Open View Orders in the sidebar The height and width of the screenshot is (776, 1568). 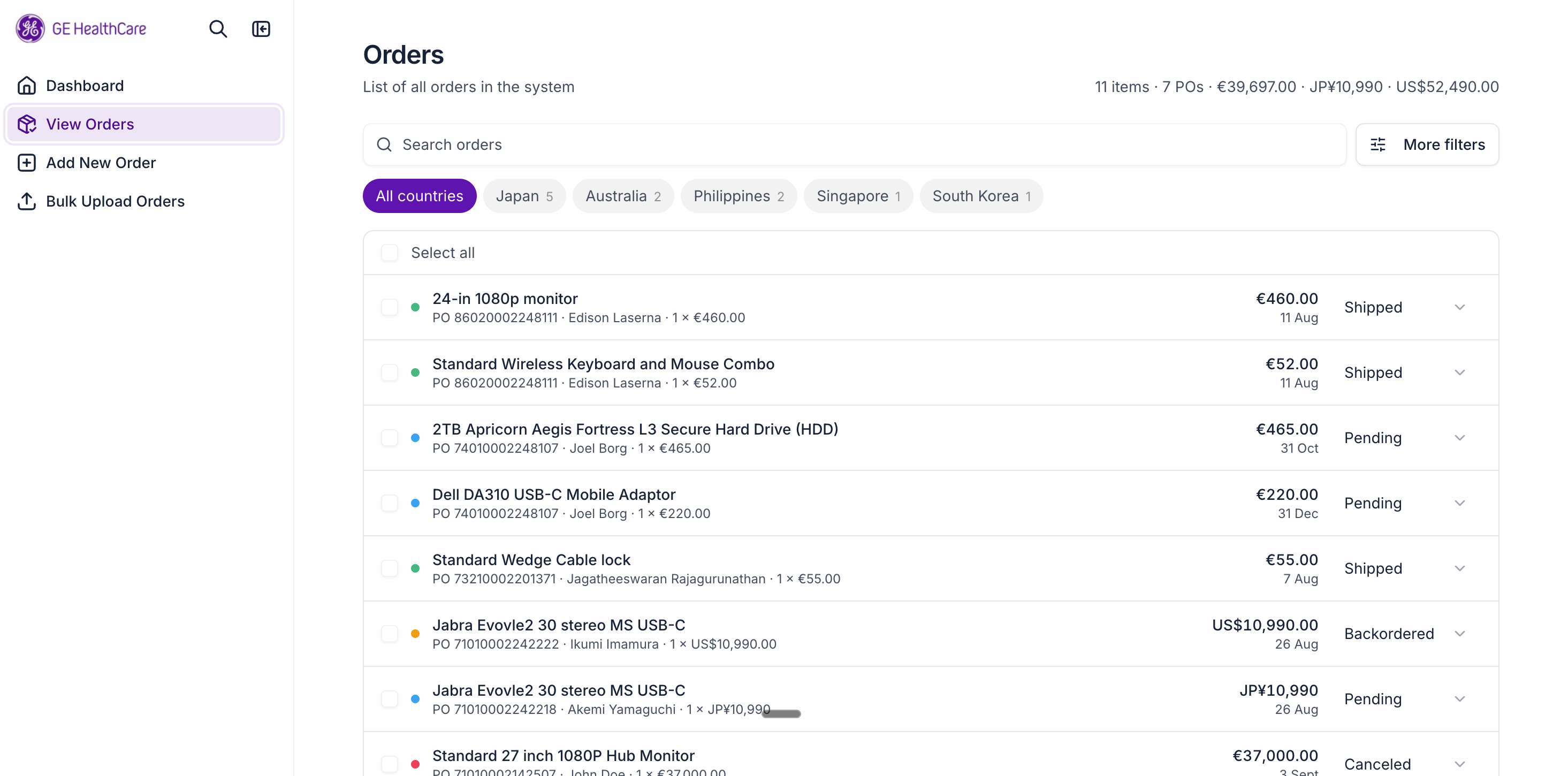[144, 124]
